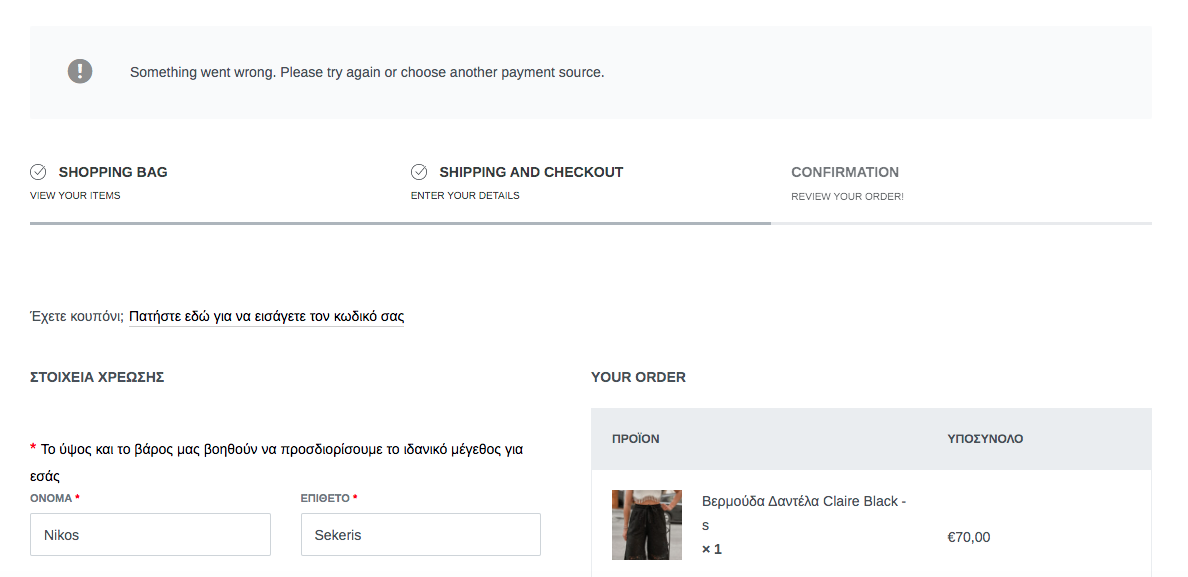Viewport: 1188px width, 577px height.
Task: Switch to the SHIPPING AND CHECKOUT step
Action: pos(530,172)
